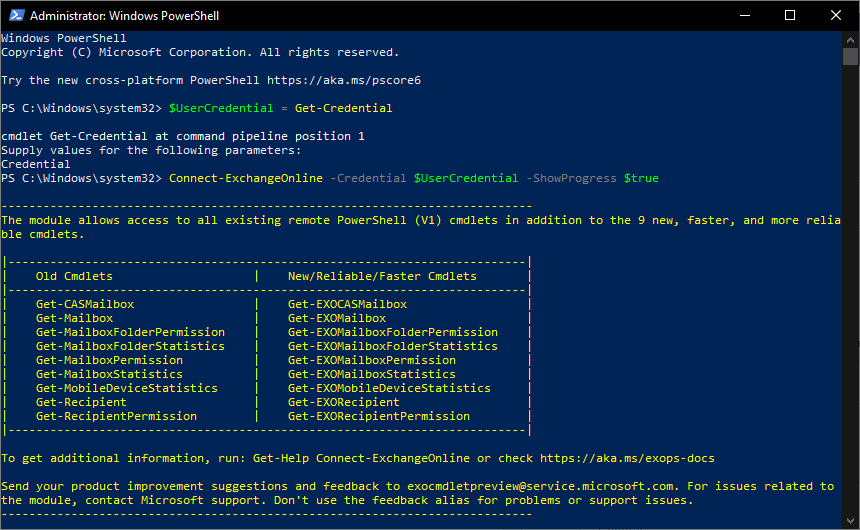Close the Administrator PowerShell window
Viewport: 860px width, 530px height.
[835, 15]
